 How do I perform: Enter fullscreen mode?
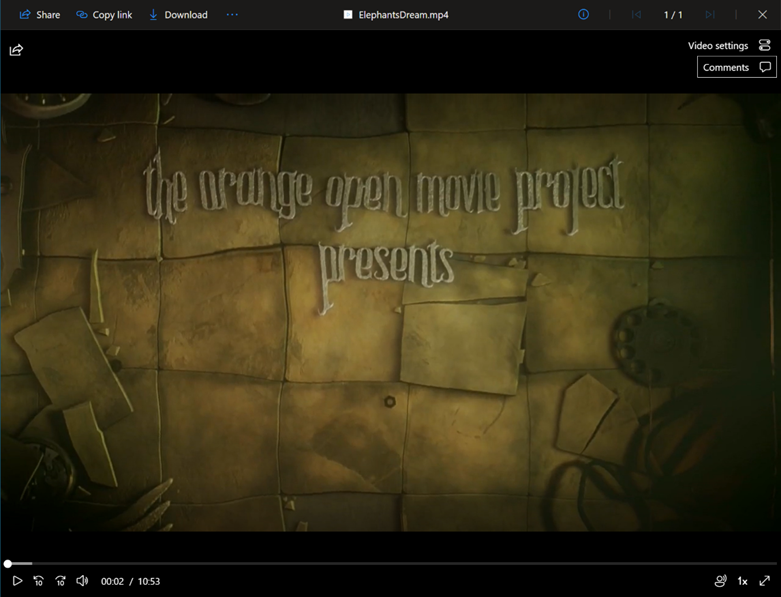pos(765,581)
